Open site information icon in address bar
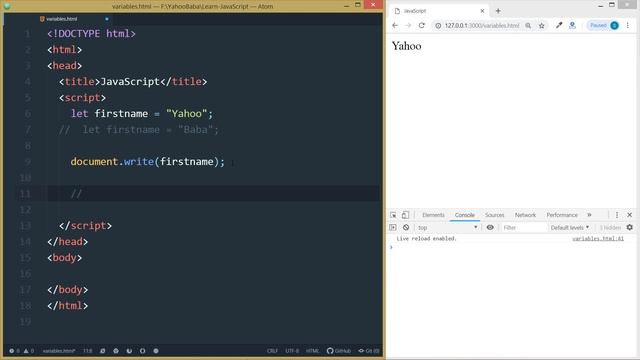The width and height of the screenshot is (640, 360). click(438, 25)
